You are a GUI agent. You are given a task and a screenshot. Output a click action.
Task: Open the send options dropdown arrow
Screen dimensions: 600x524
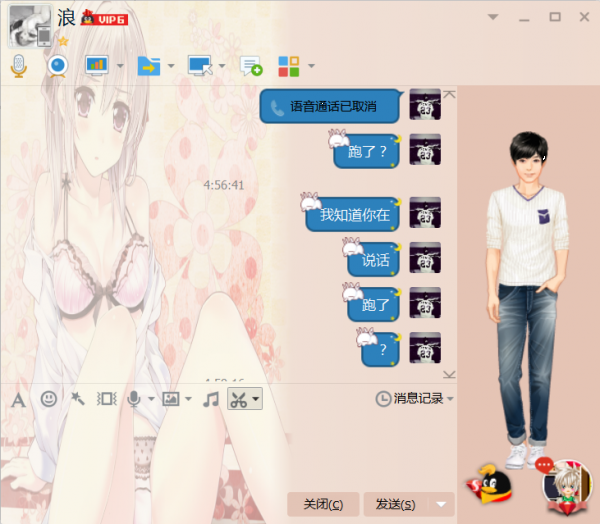coord(442,504)
